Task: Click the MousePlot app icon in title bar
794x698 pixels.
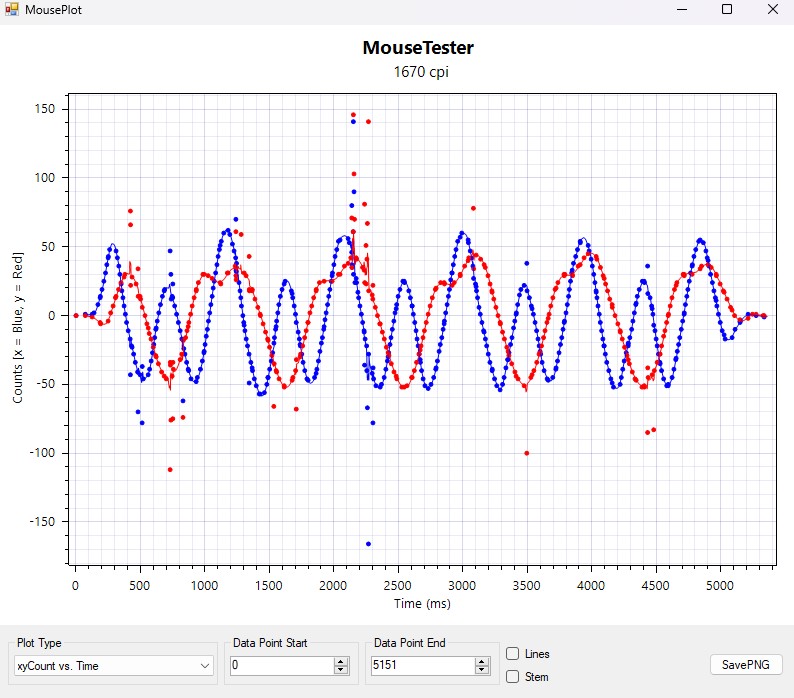Action: 11,10
